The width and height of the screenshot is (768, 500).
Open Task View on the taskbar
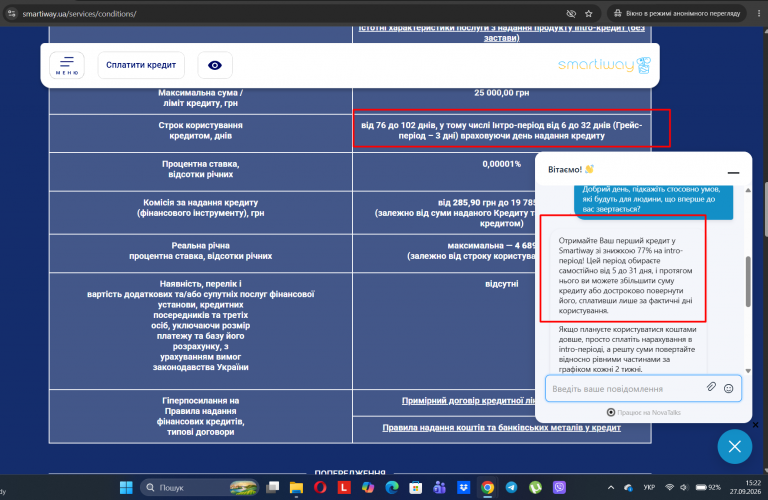click(272, 487)
